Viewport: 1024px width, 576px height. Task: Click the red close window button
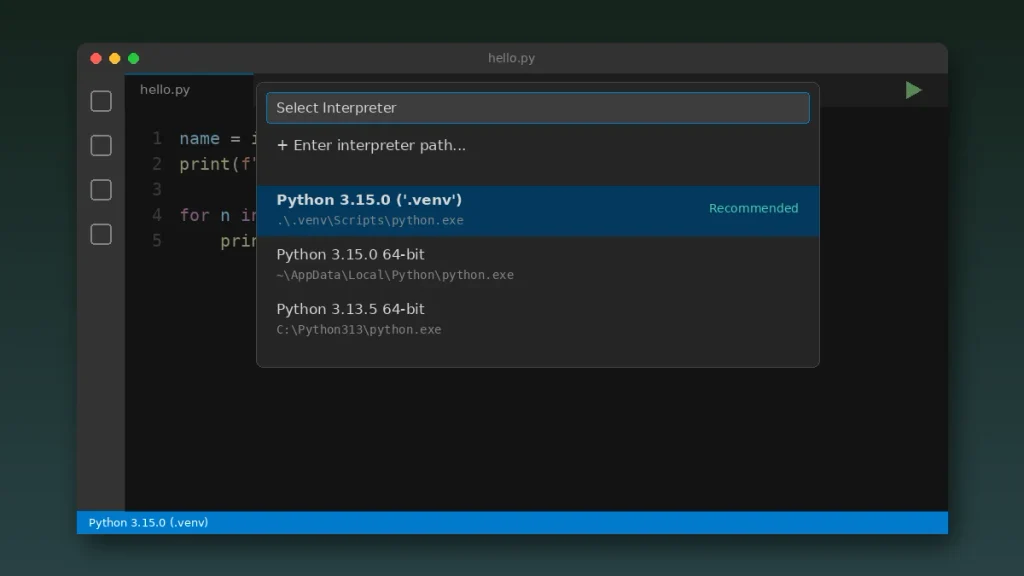[x=96, y=59]
